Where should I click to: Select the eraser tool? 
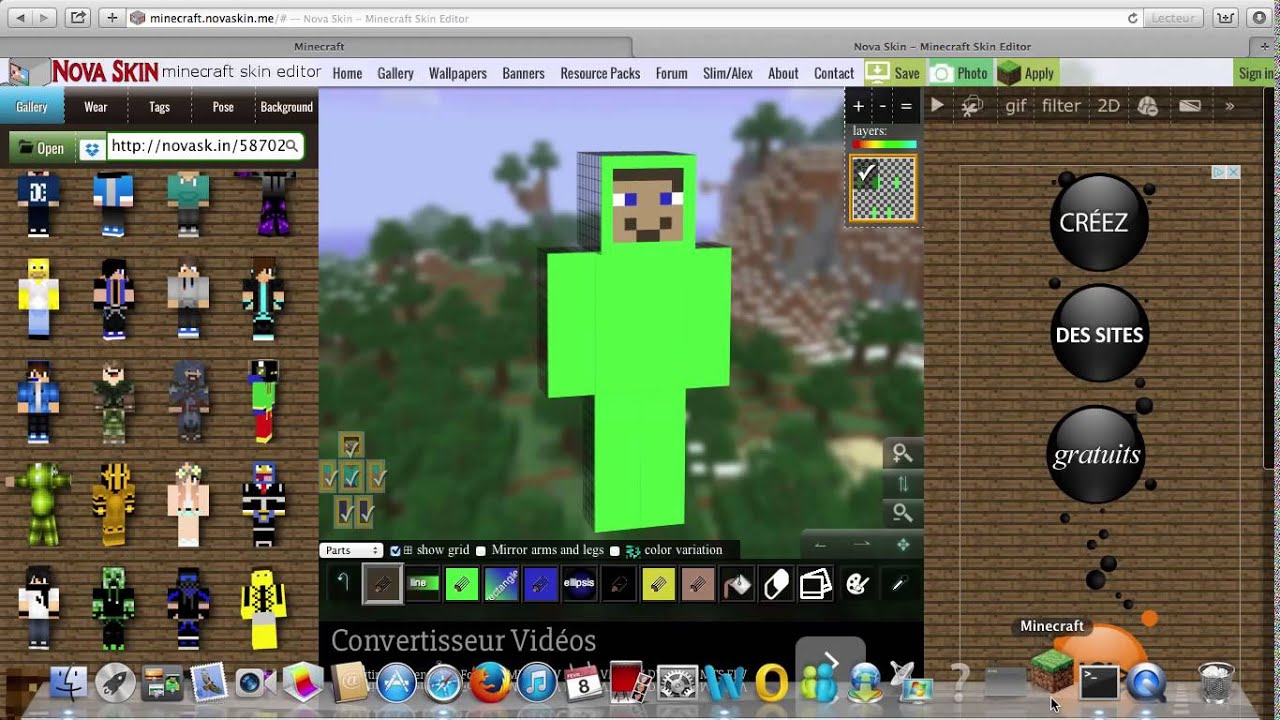click(x=776, y=584)
